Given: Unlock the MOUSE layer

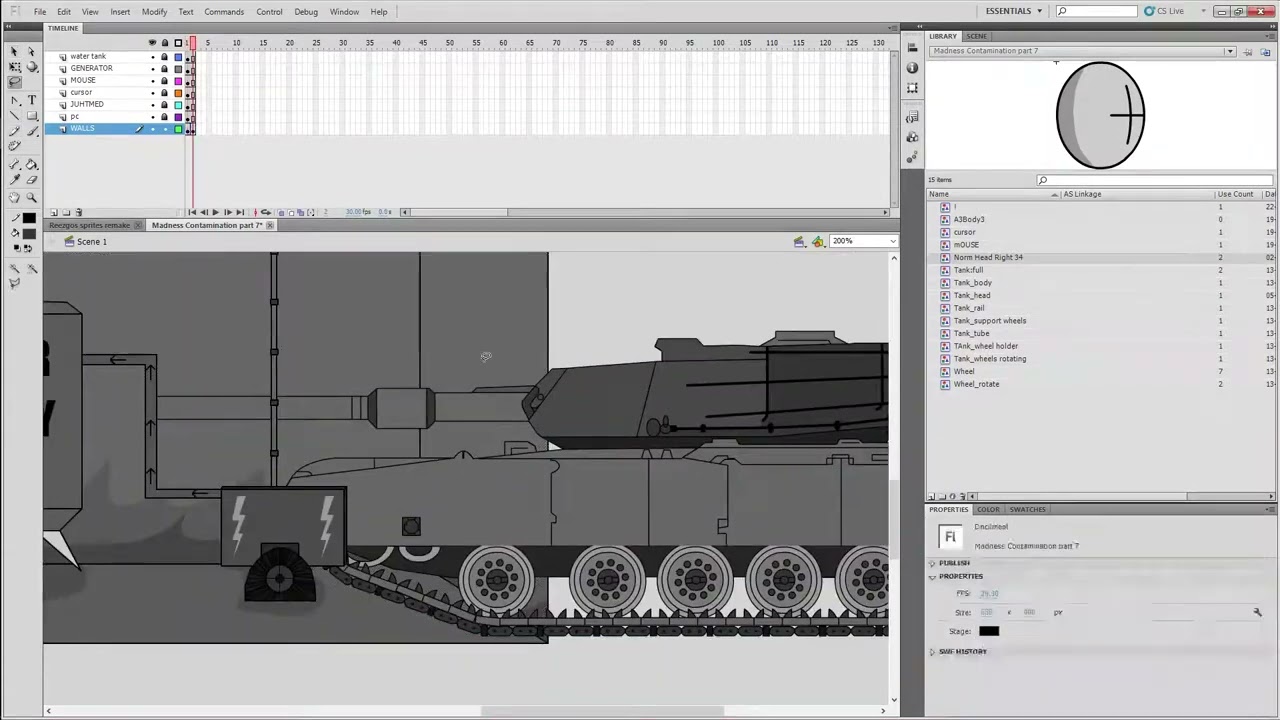Looking at the screenshot, I should click(x=165, y=80).
